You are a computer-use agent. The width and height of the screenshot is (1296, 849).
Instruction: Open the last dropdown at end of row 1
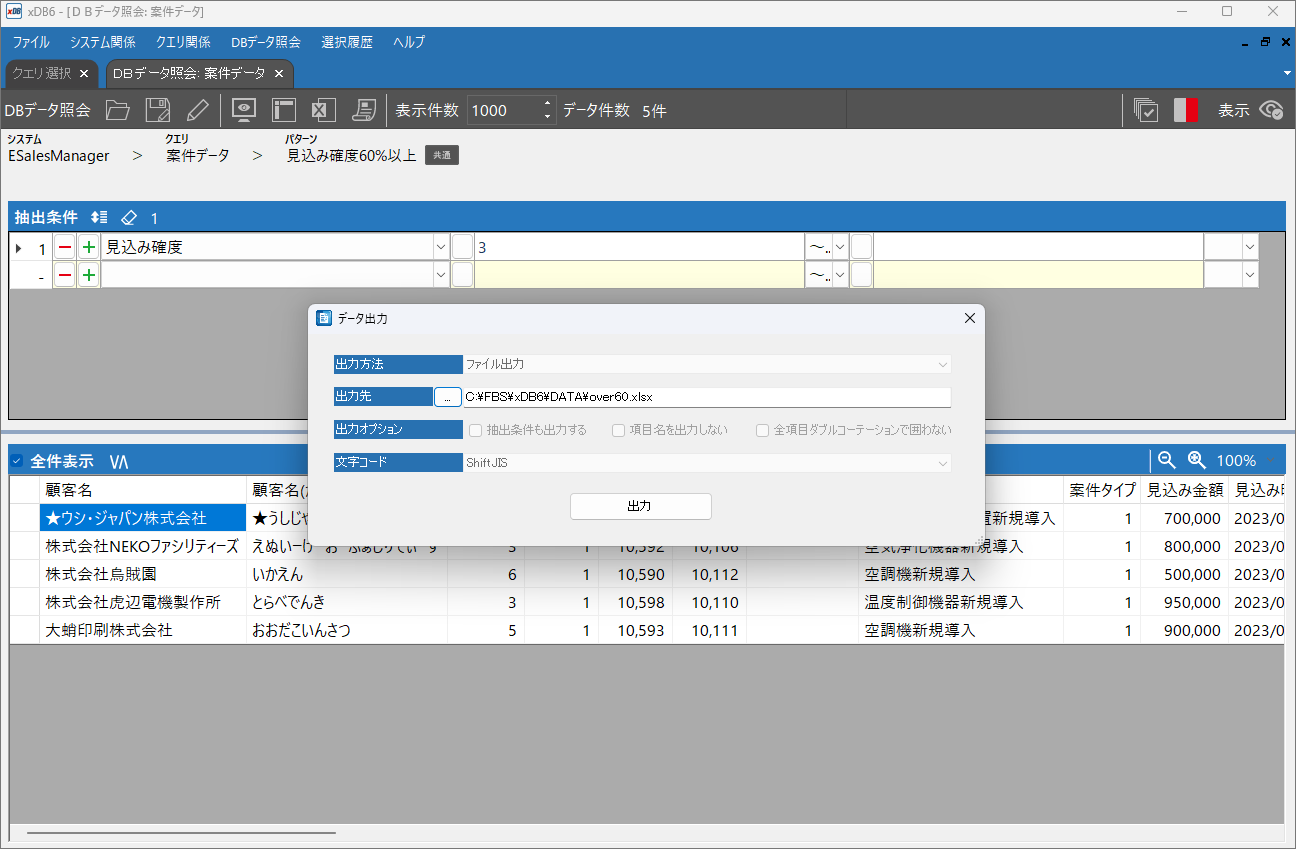point(1249,247)
